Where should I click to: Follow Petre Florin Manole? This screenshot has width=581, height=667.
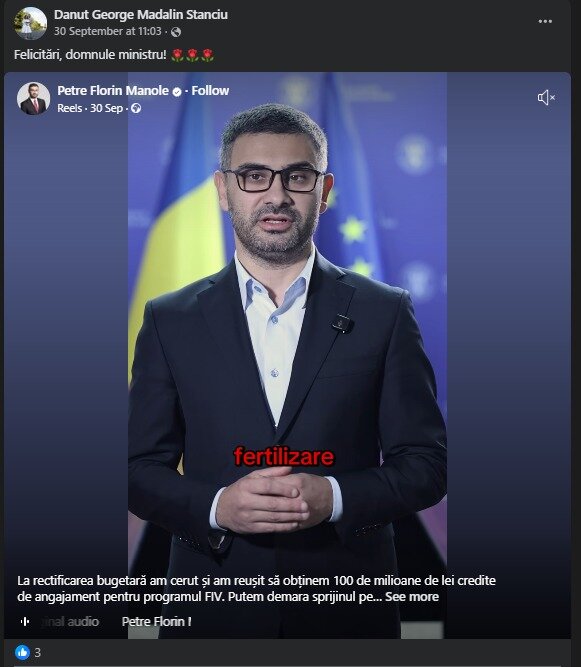[x=210, y=91]
